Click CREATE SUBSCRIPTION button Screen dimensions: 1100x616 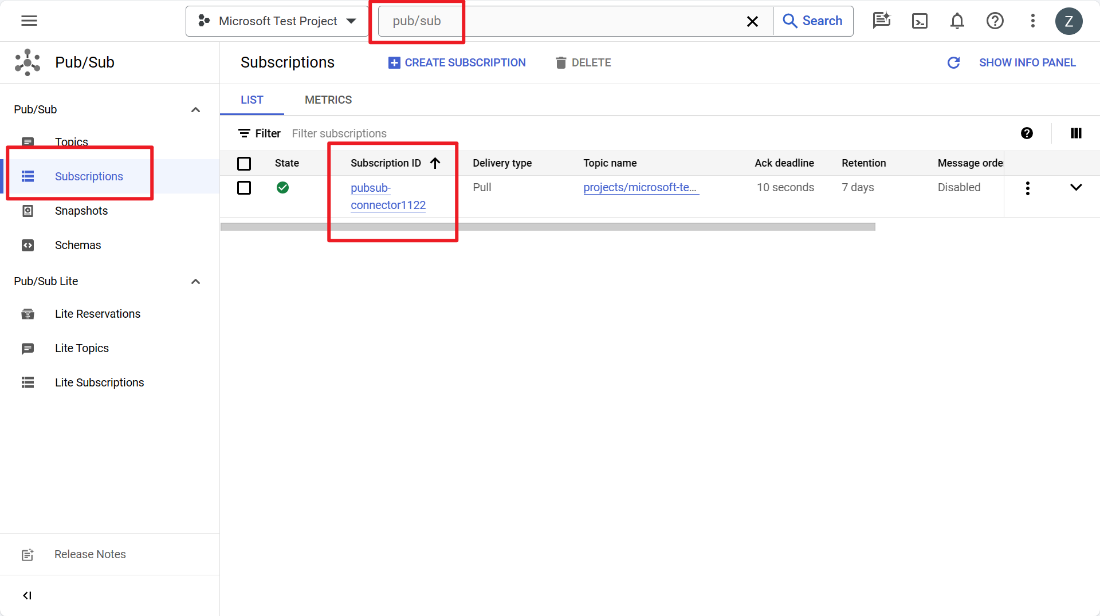[x=457, y=62]
